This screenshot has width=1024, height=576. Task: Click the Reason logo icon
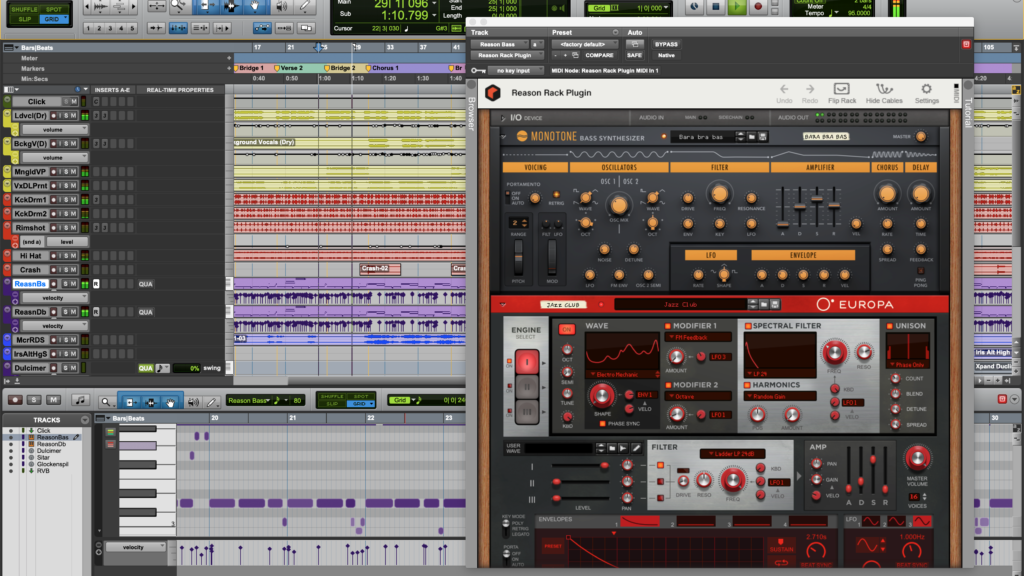click(x=493, y=93)
